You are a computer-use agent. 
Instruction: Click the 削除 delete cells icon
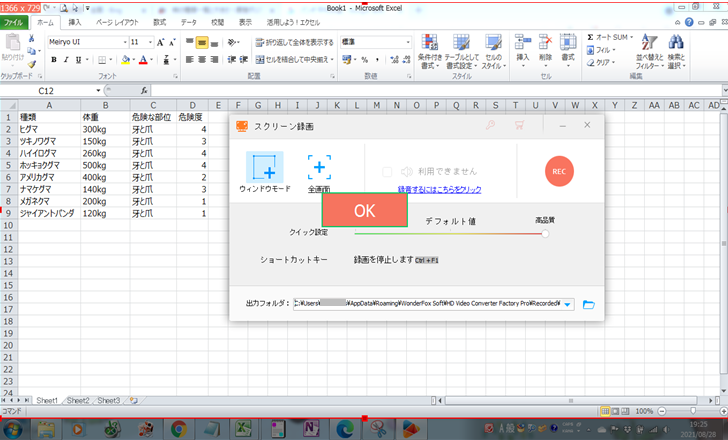[x=545, y=42]
